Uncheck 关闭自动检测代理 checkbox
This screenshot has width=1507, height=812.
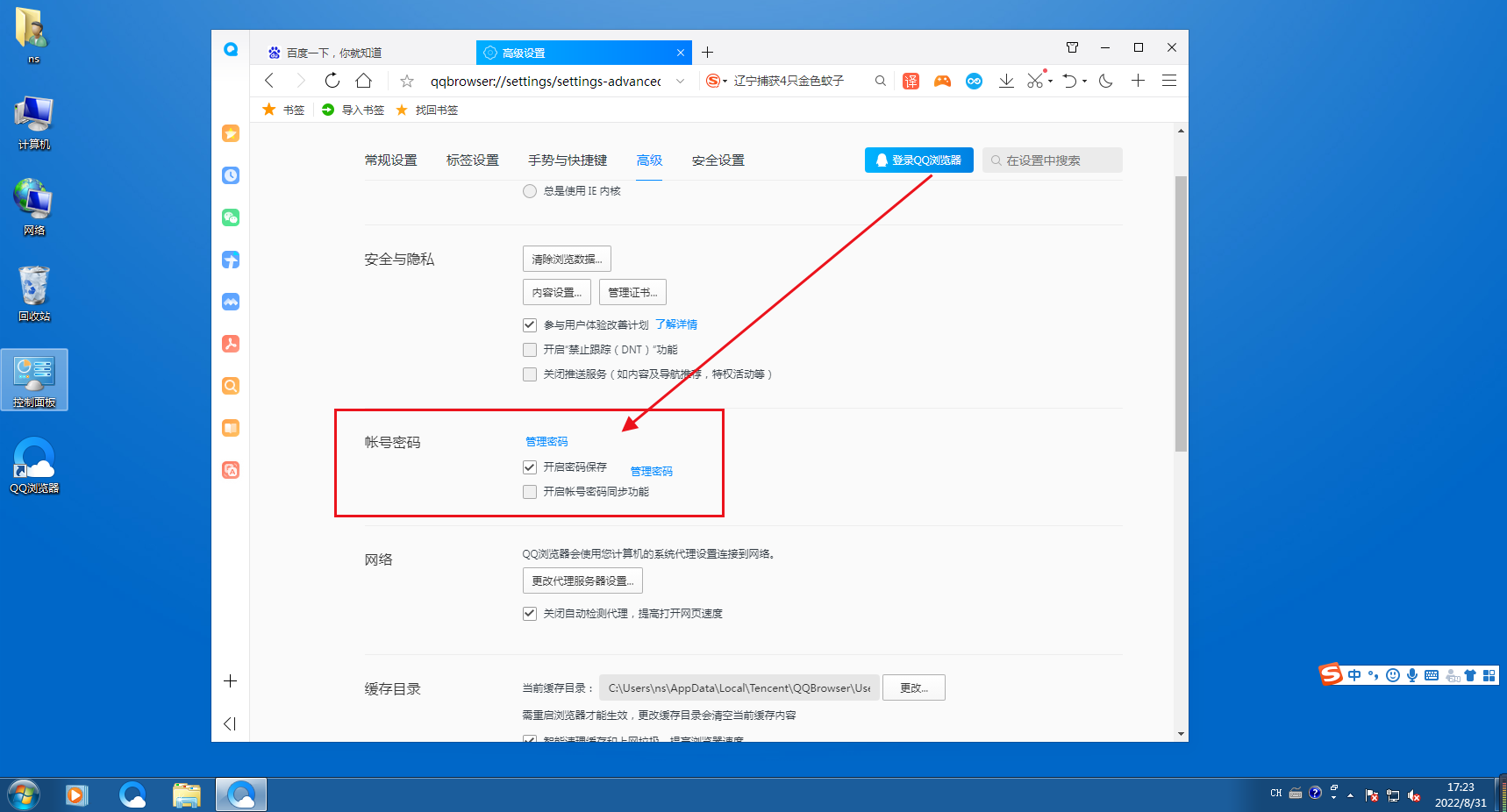530,614
